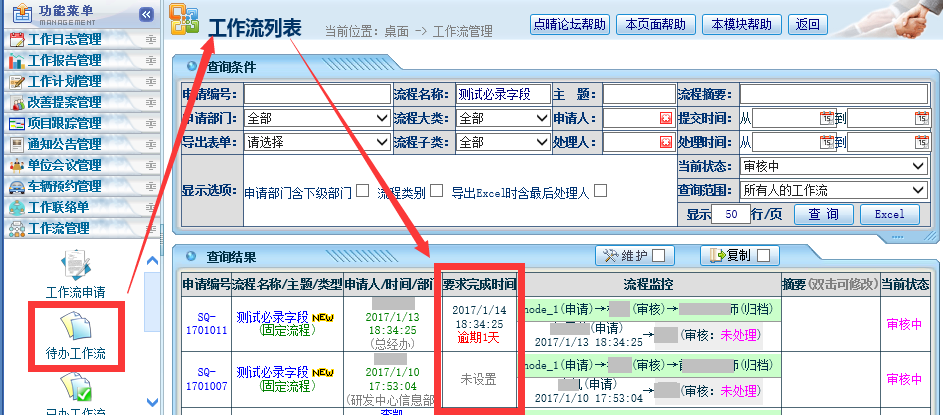Tick the 流程类别 checkbox
This screenshot has width=943, height=415.
pyautogui.click(x=436, y=190)
